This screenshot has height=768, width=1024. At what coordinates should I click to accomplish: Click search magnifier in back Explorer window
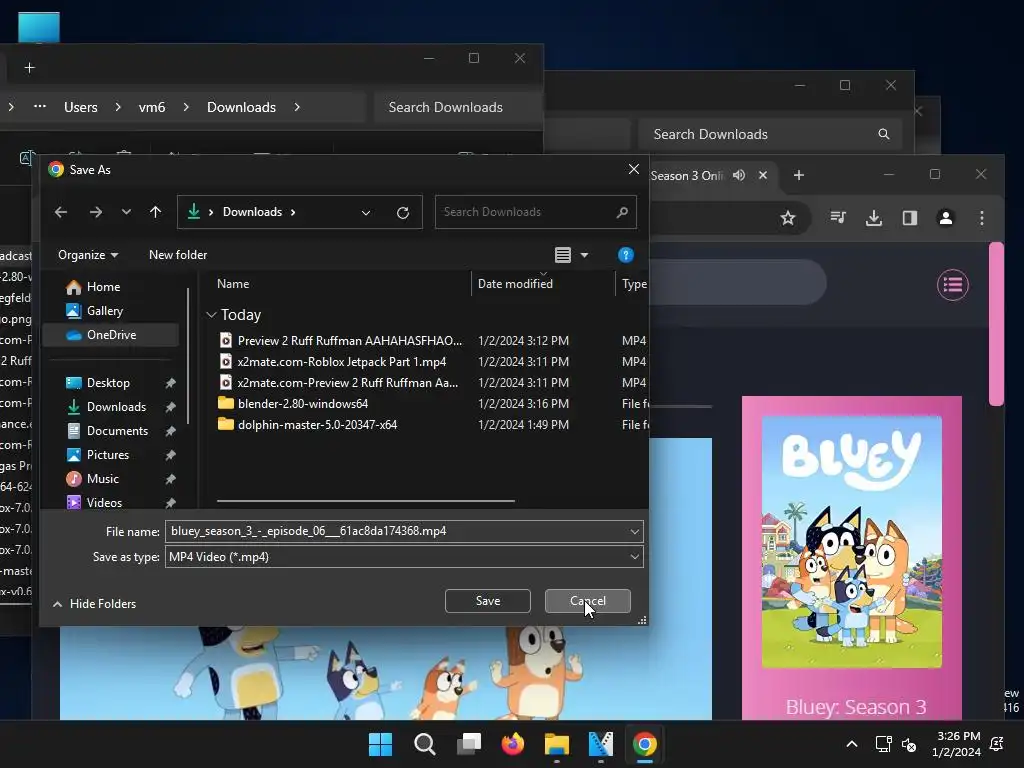(x=884, y=134)
